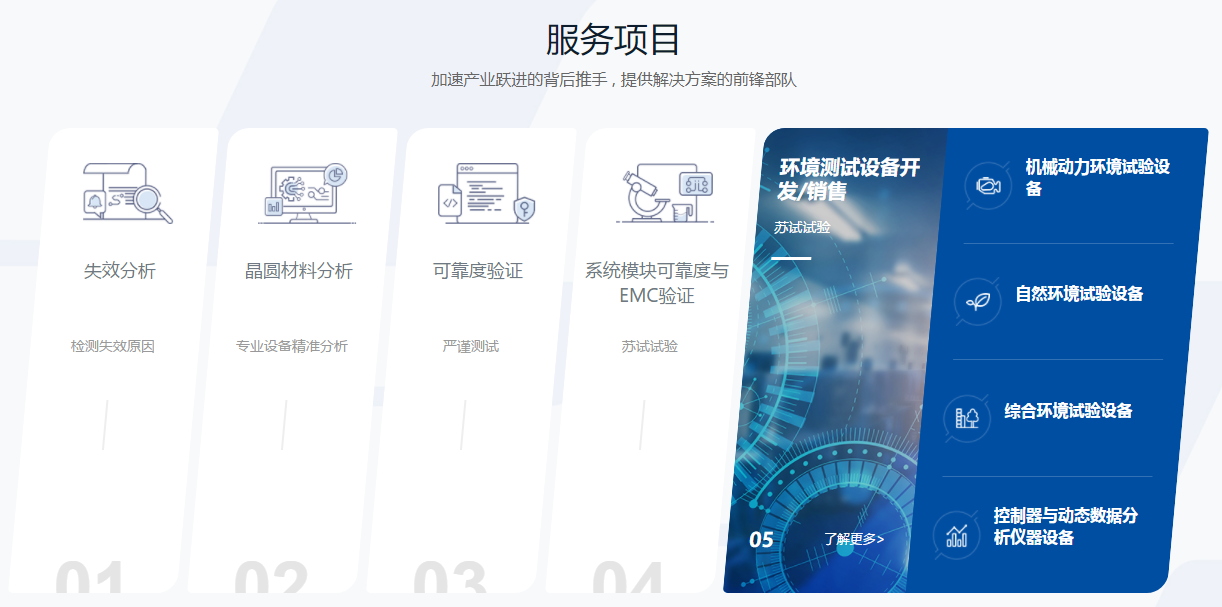The image size is (1222, 607).
Task: Click 苏试试验 under the EMC验证 card
Action: pyautogui.click(x=650, y=346)
